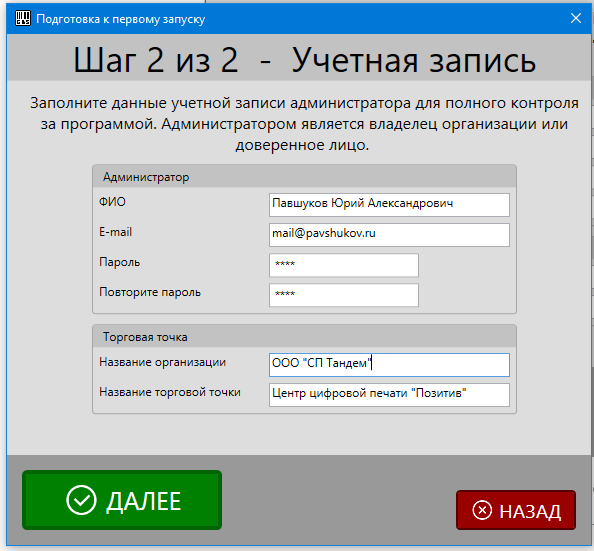Click the E-mail field with mail@pavshukov.ru
594x551 pixels.
(389, 235)
